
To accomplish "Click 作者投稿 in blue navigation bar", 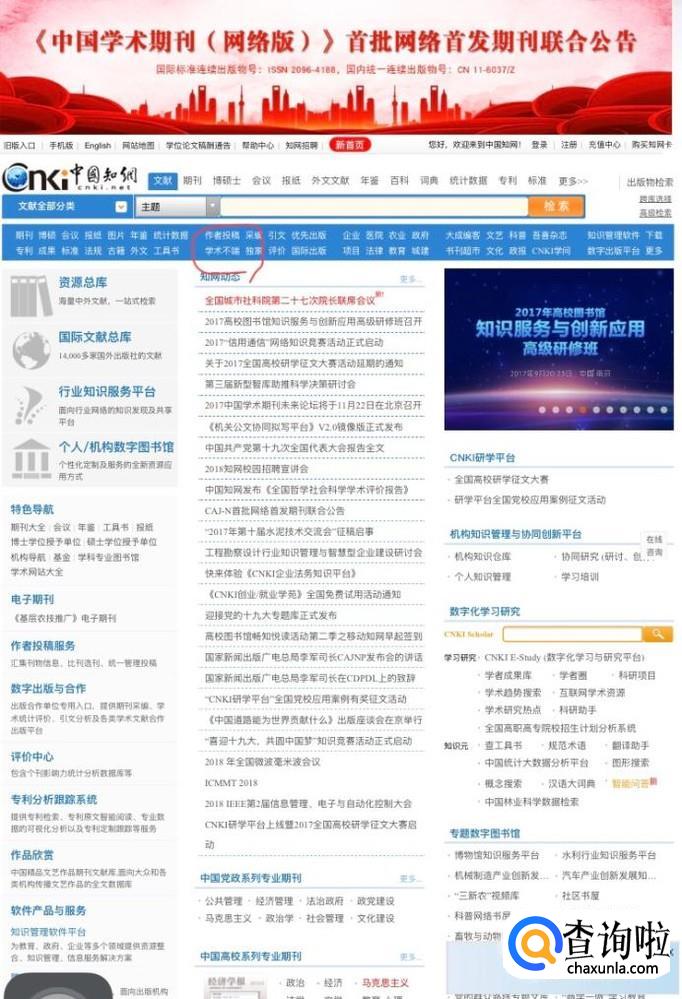I will tap(222, 235).
